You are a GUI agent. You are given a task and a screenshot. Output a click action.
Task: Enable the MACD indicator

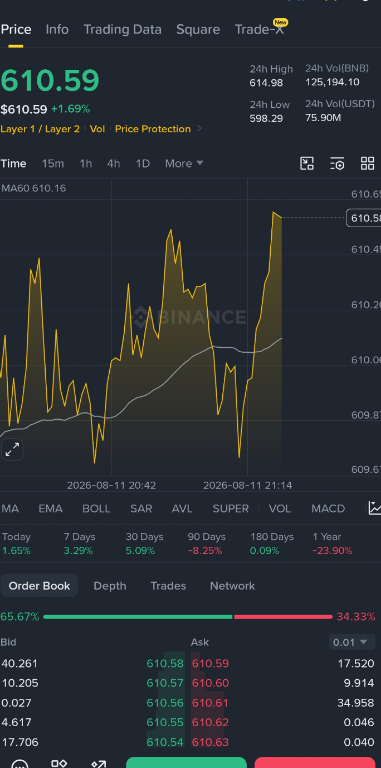point(328,508)
